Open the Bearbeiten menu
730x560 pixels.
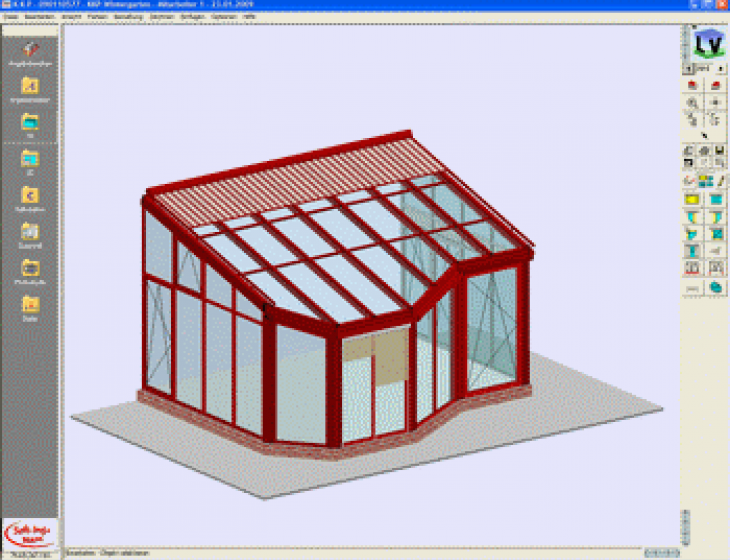tap(40, 17)
